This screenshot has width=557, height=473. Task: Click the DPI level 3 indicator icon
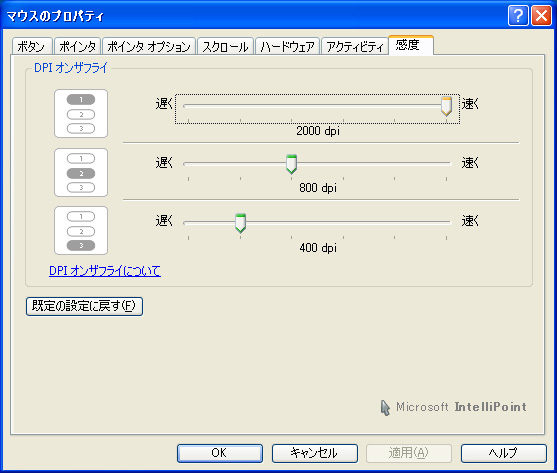click(81, 231)
